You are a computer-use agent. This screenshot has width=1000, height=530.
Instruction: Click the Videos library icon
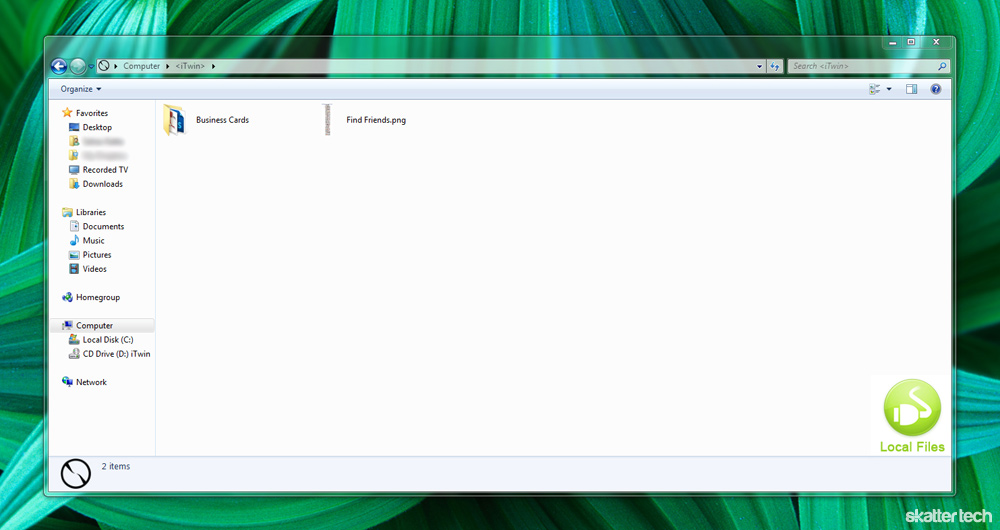click(74, 269)
